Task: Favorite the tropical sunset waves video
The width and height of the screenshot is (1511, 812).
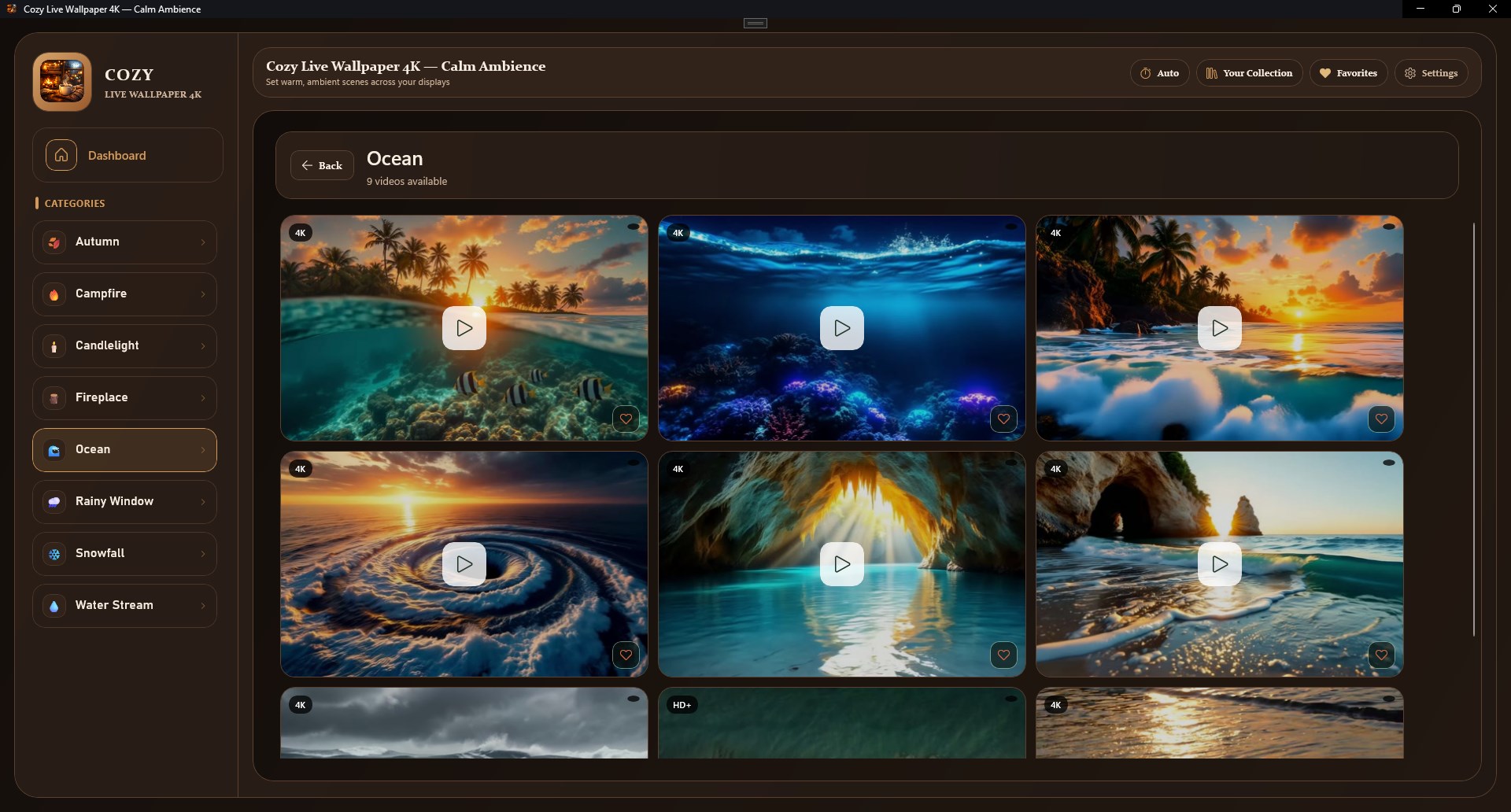Action: tap(1381, 419)
